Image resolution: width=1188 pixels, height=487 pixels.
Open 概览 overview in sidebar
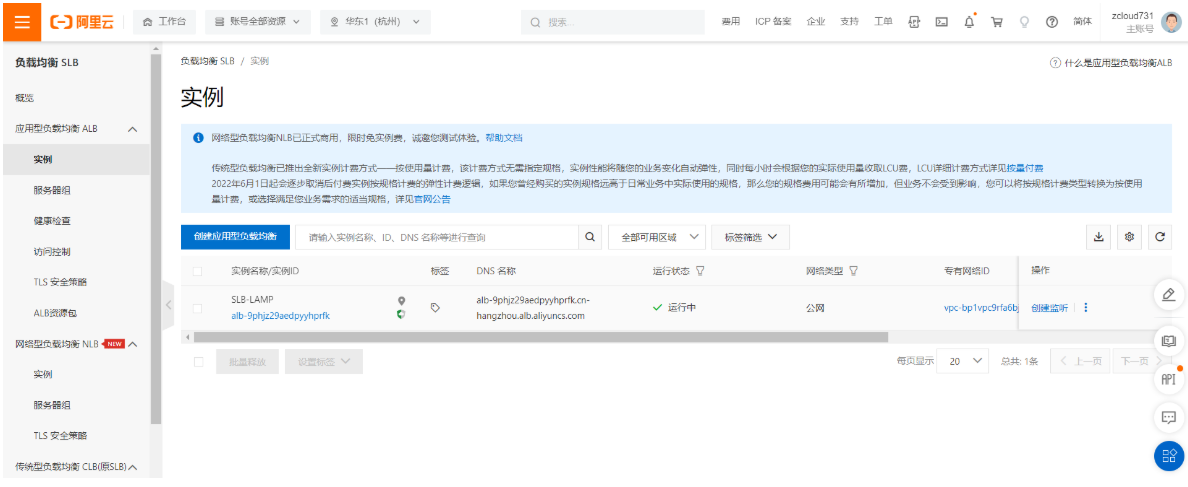(24, 98)
